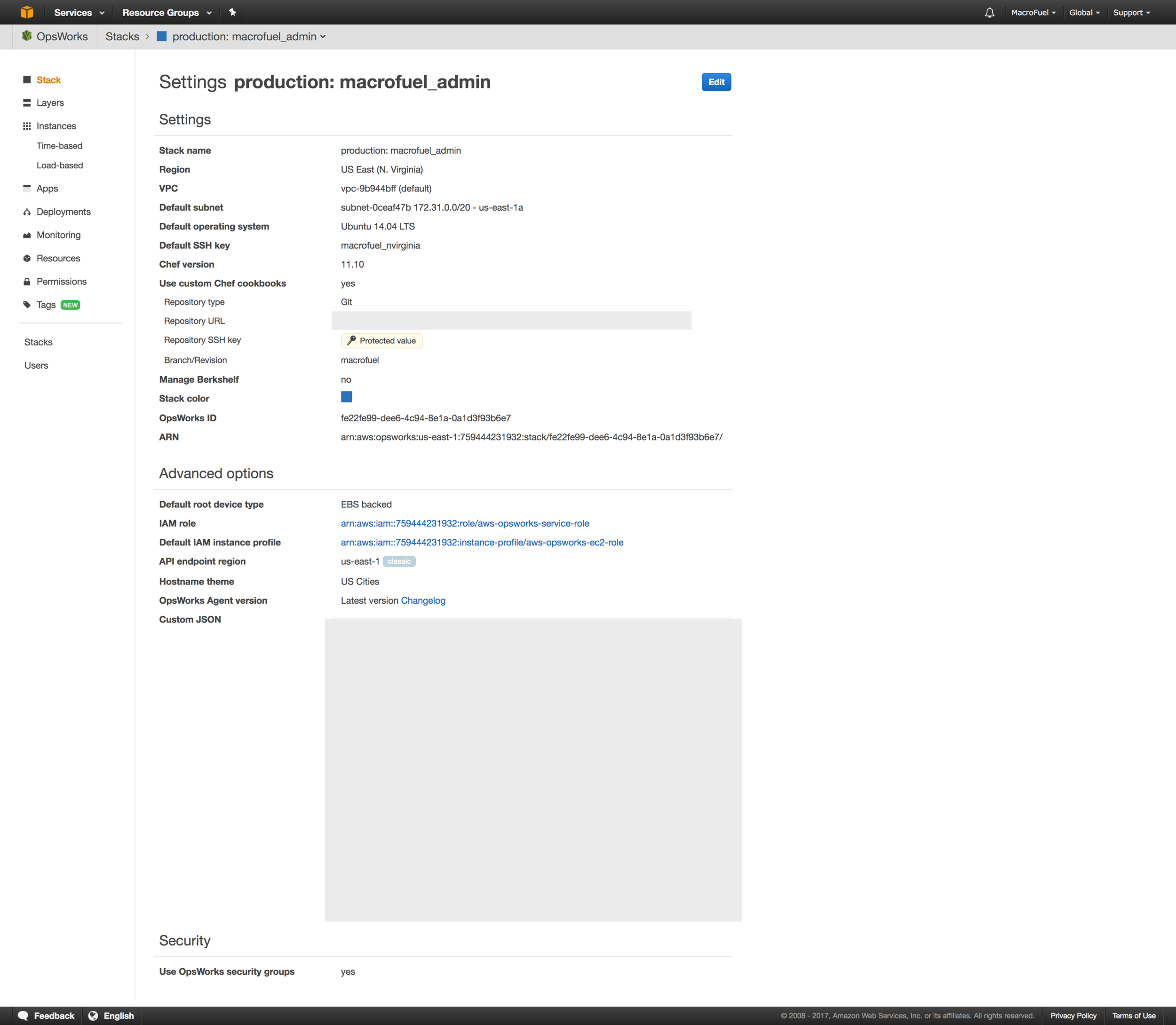Click the Instances grid icon
1176x1025 pixels.
coord(27,126)
